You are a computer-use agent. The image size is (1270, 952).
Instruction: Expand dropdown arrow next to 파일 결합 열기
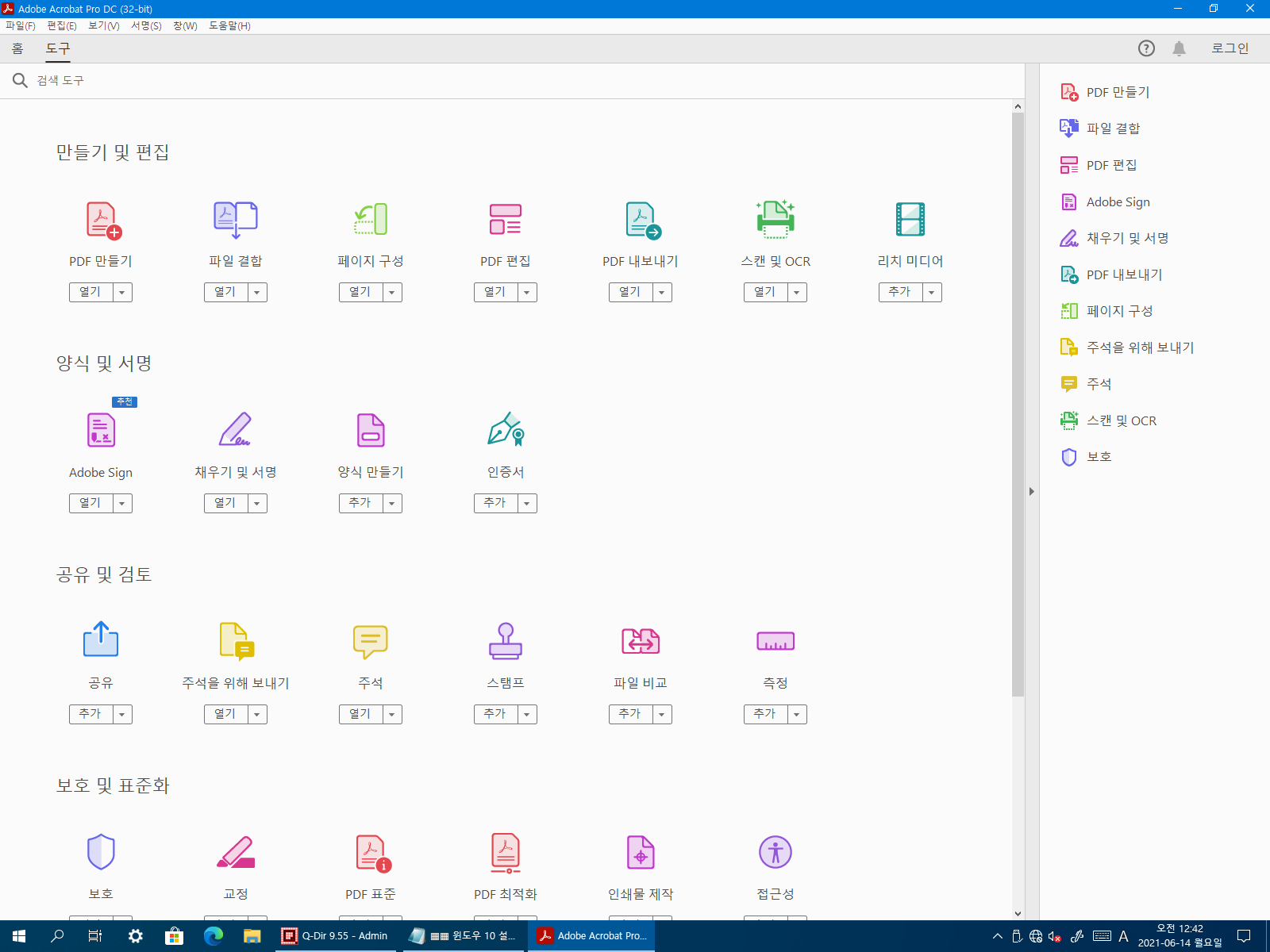(257, 292)
